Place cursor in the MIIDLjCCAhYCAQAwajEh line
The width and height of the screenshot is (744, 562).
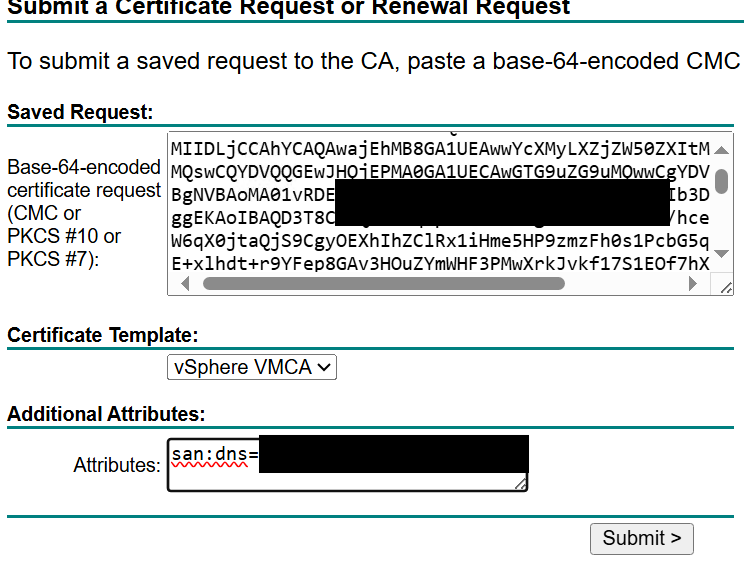pyautogui.click(x=440, y=149)
